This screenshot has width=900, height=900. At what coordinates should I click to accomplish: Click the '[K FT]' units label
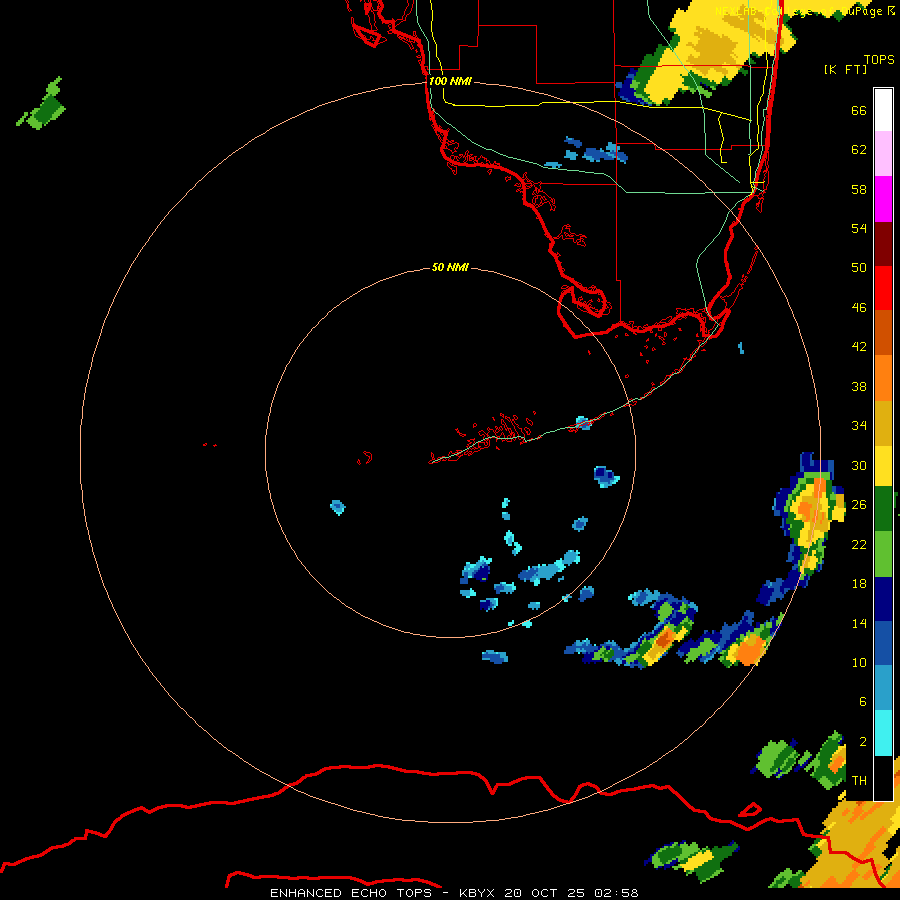[845, 69]
